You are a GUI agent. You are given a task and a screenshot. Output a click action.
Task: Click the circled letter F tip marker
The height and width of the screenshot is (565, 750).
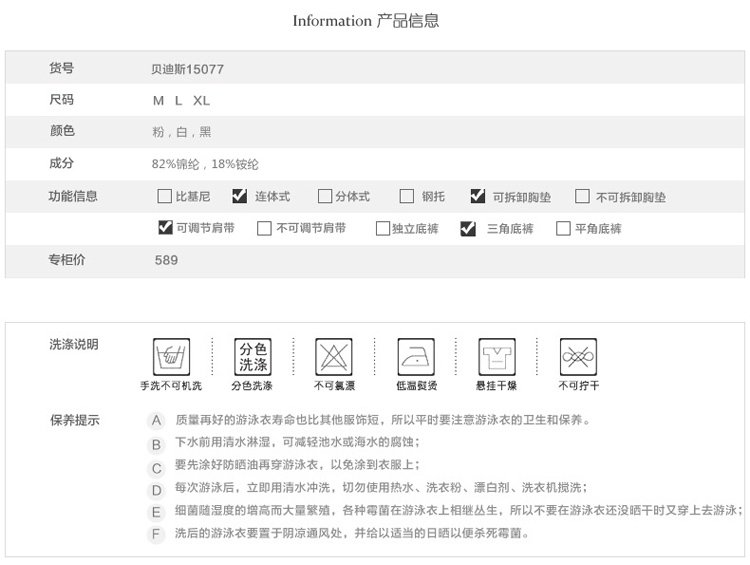tap(156, 534)
